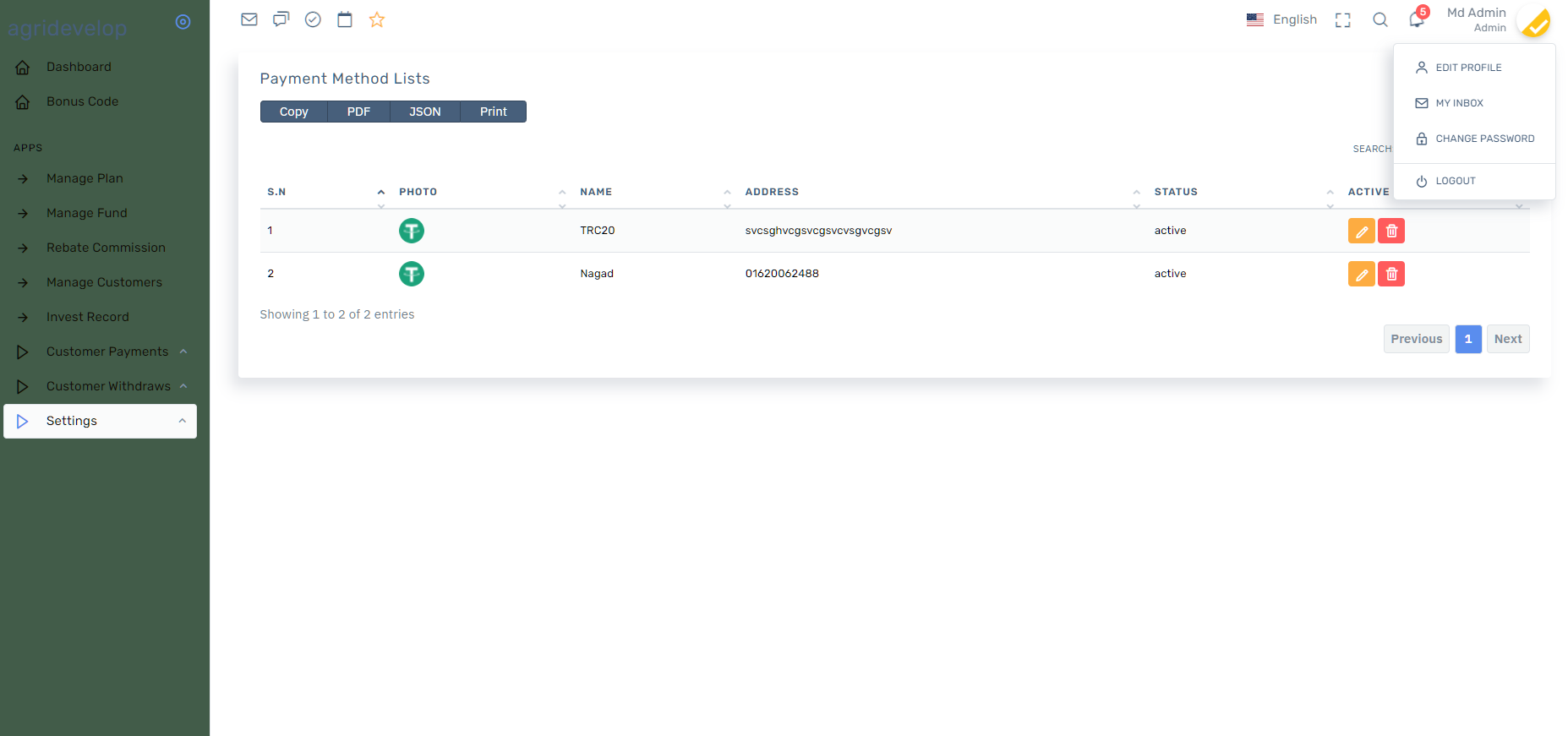This screenshot has width=1568, height=736.
Task: Open the calendar icon in top bar
Action: [345, 19]
